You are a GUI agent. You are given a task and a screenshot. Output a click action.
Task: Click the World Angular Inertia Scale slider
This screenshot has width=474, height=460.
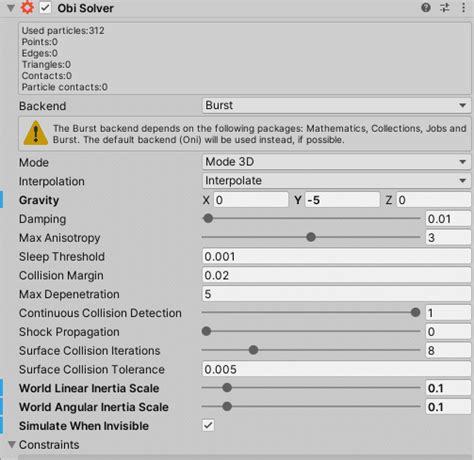[x=311, y=407]
